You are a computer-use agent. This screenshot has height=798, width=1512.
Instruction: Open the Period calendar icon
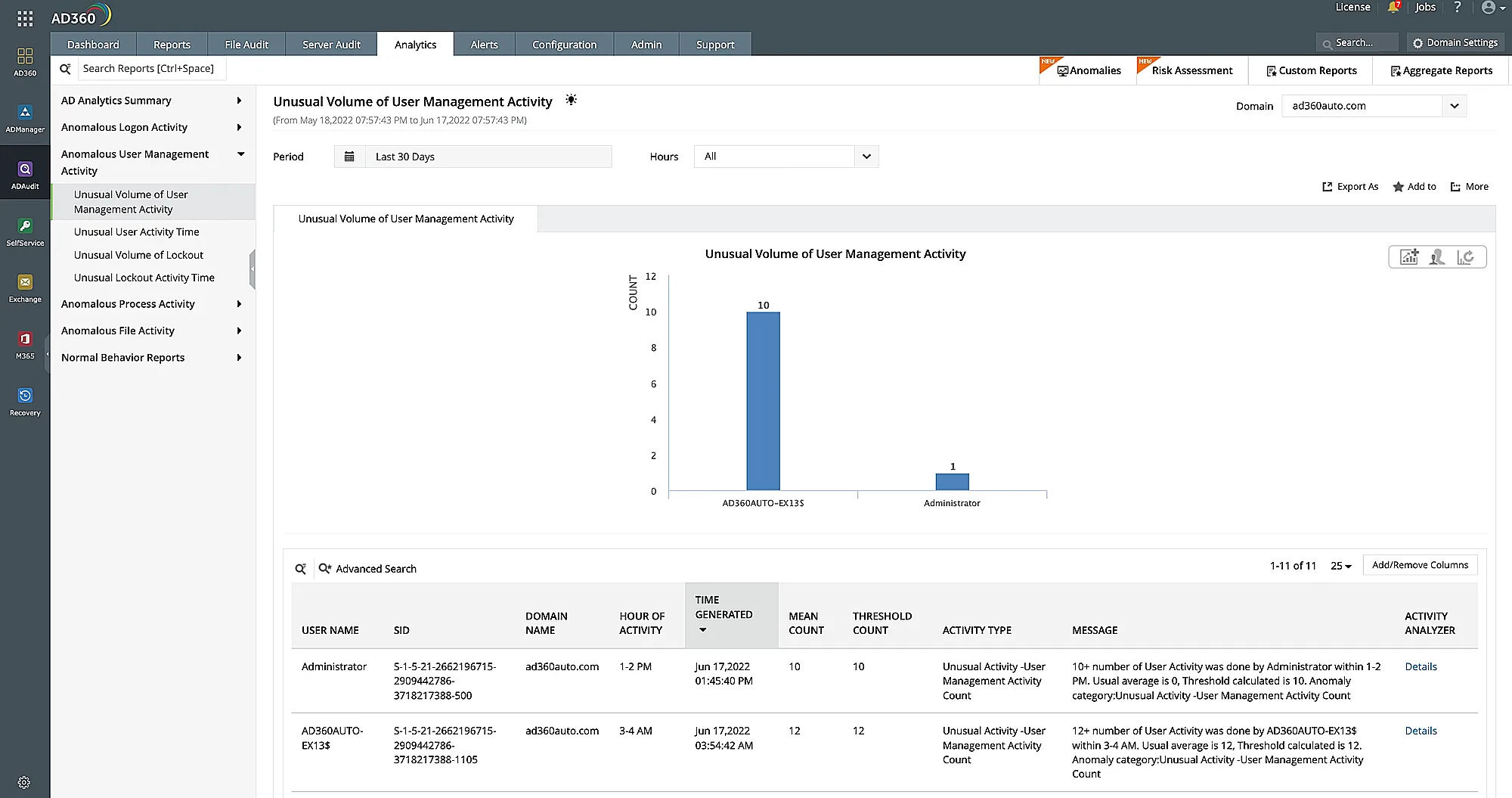click(349, 157)
